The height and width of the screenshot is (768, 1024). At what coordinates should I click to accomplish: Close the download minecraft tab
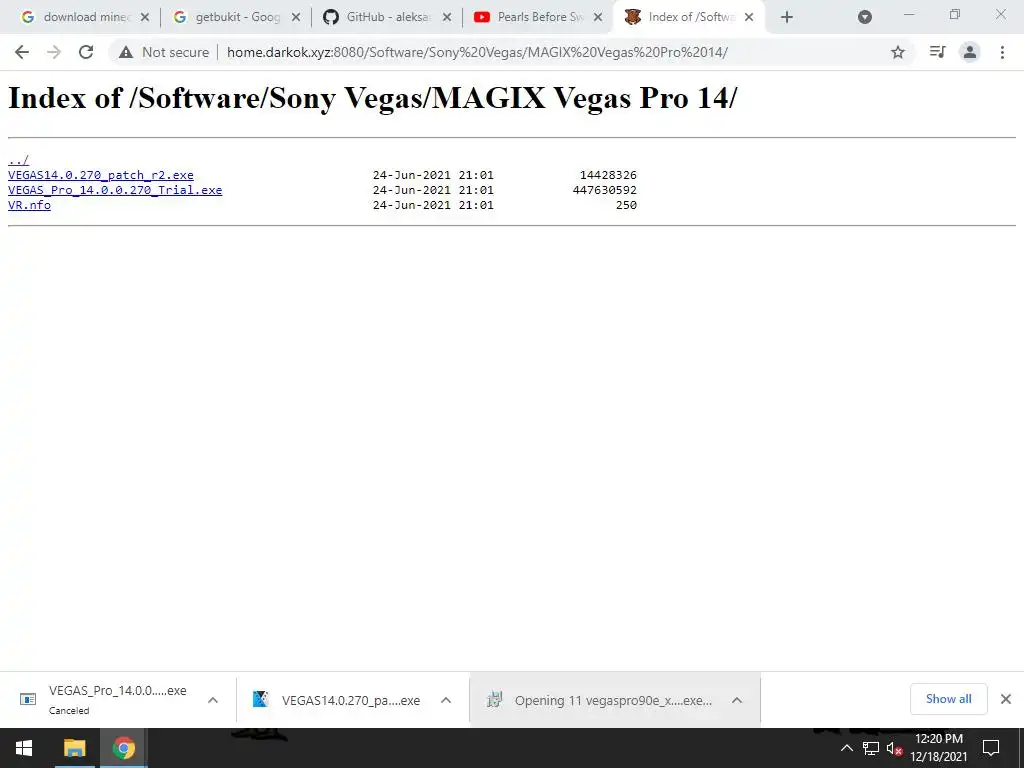pyautogui.click(x=145, y=17)
